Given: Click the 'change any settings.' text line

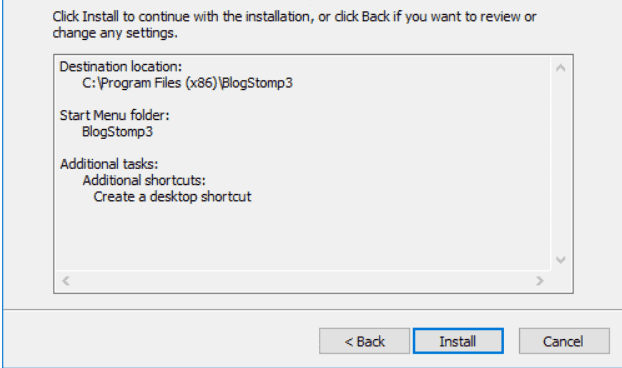Looking at the screenshot, I should (115, 33).
